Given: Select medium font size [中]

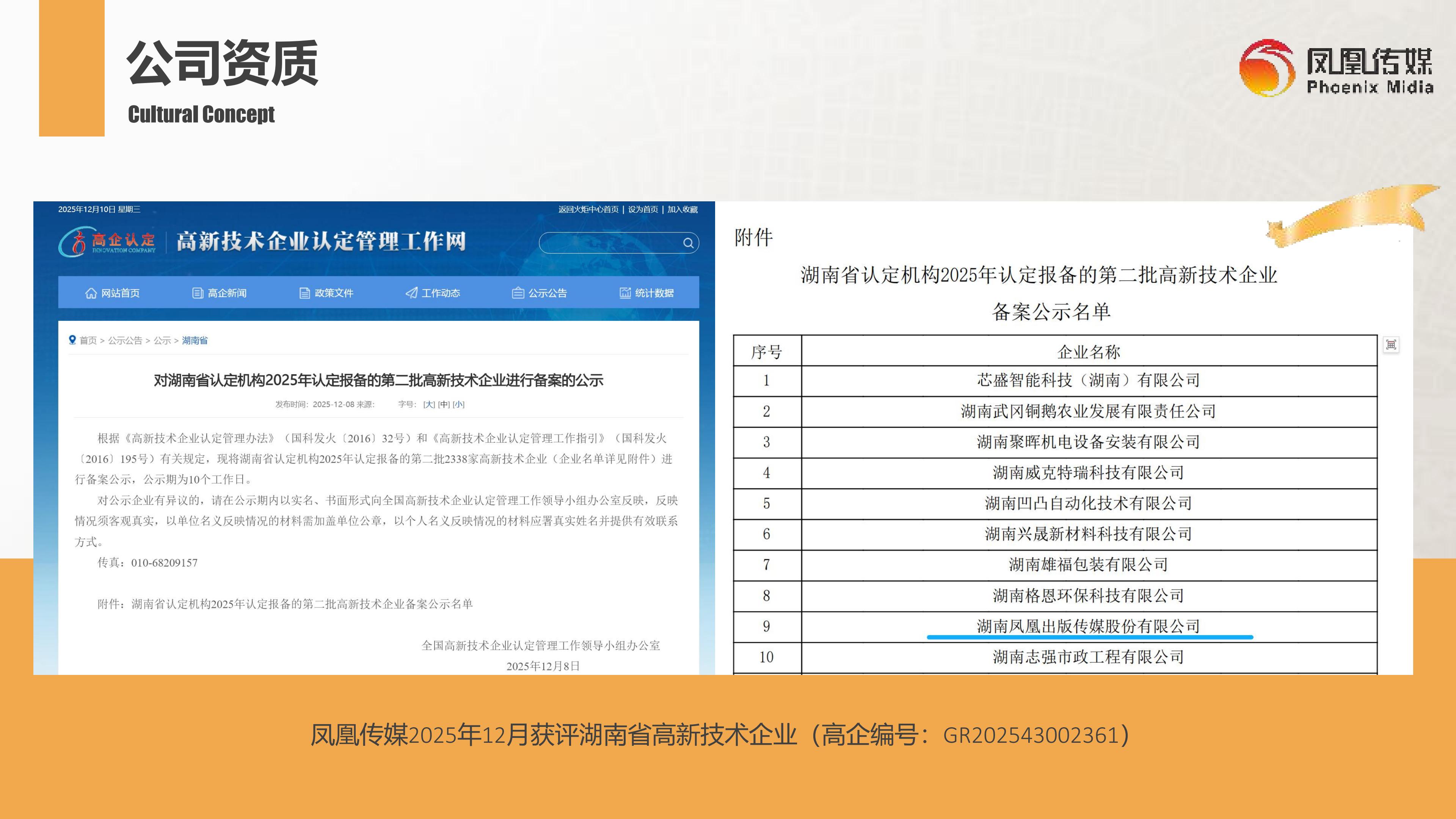Looking at the screenshot, I should [x=444, y=404].
